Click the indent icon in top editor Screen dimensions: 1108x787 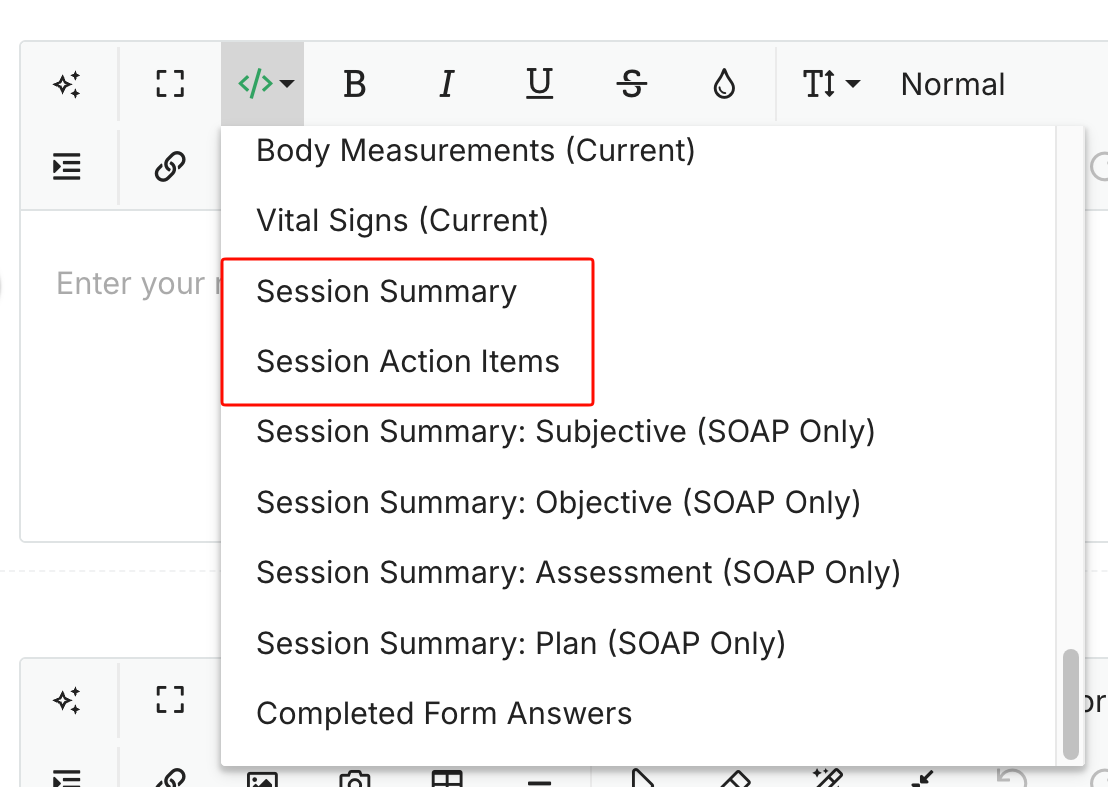(x=66, y=167)
